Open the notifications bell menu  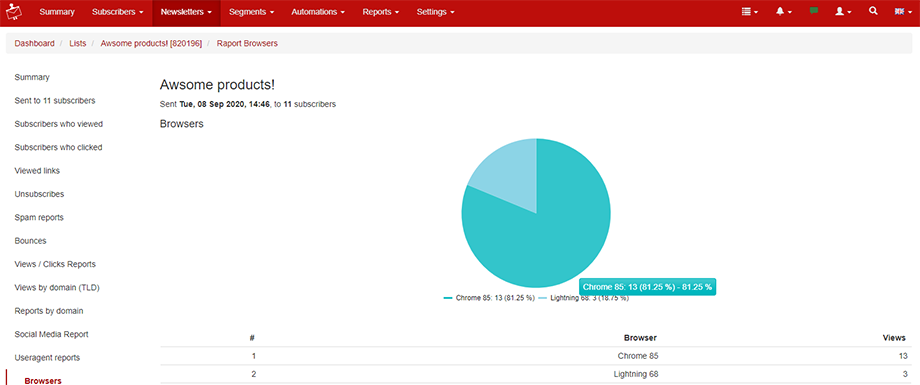coord(783,12)
